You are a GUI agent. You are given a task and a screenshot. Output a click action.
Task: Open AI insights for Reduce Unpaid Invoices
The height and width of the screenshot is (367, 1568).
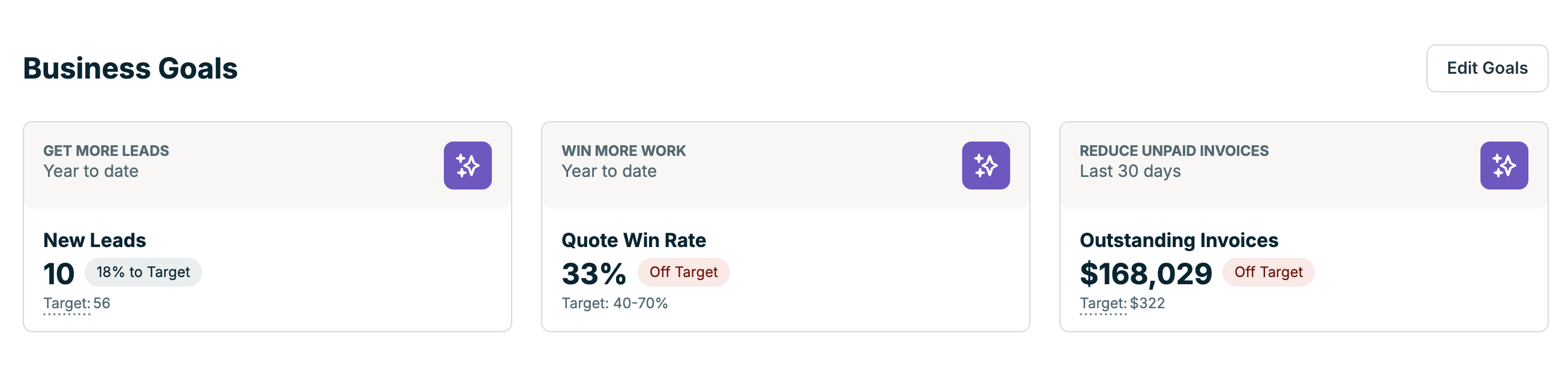pos(1503,166)
